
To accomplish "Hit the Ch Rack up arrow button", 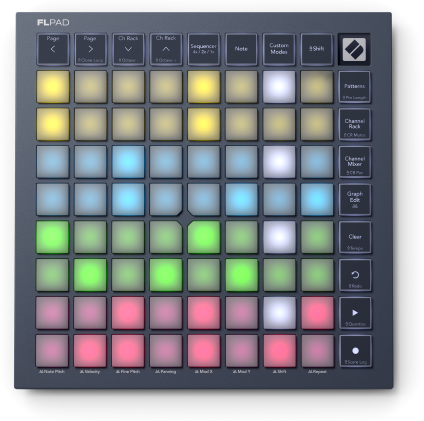I will coord(166,49).
